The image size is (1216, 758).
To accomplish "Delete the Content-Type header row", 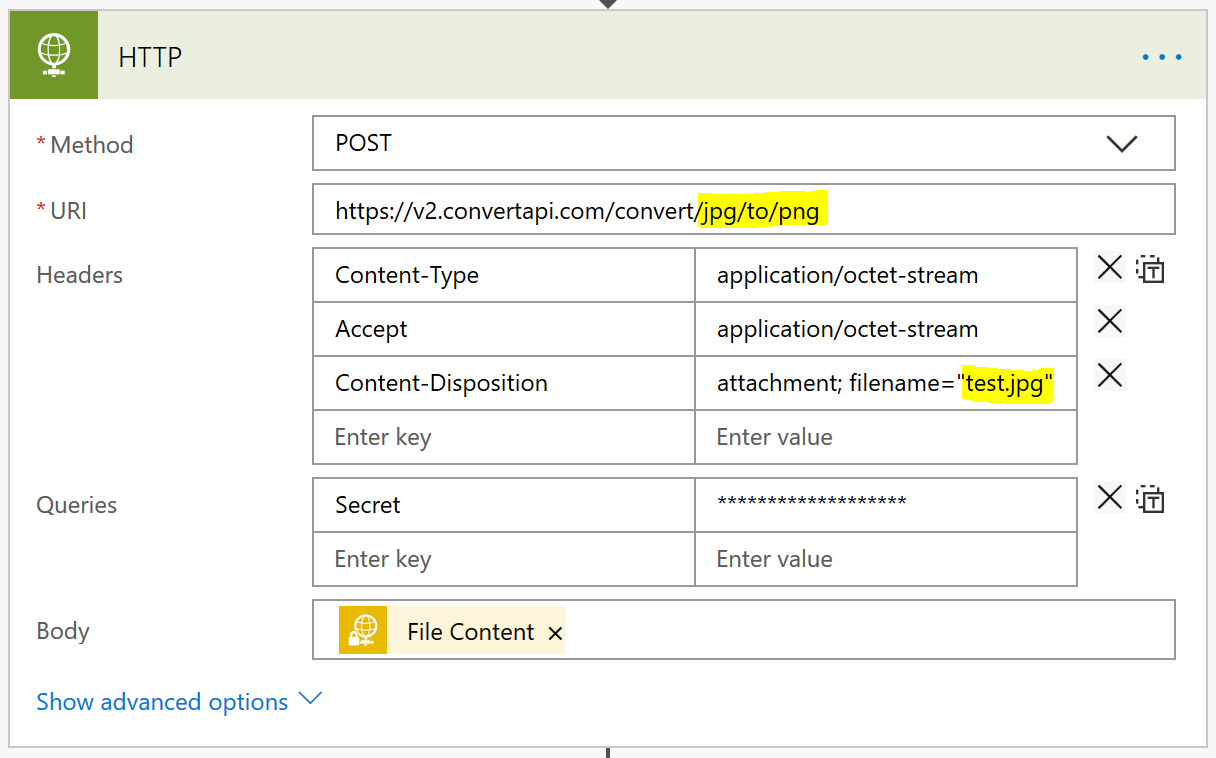I will (1110, 268).
